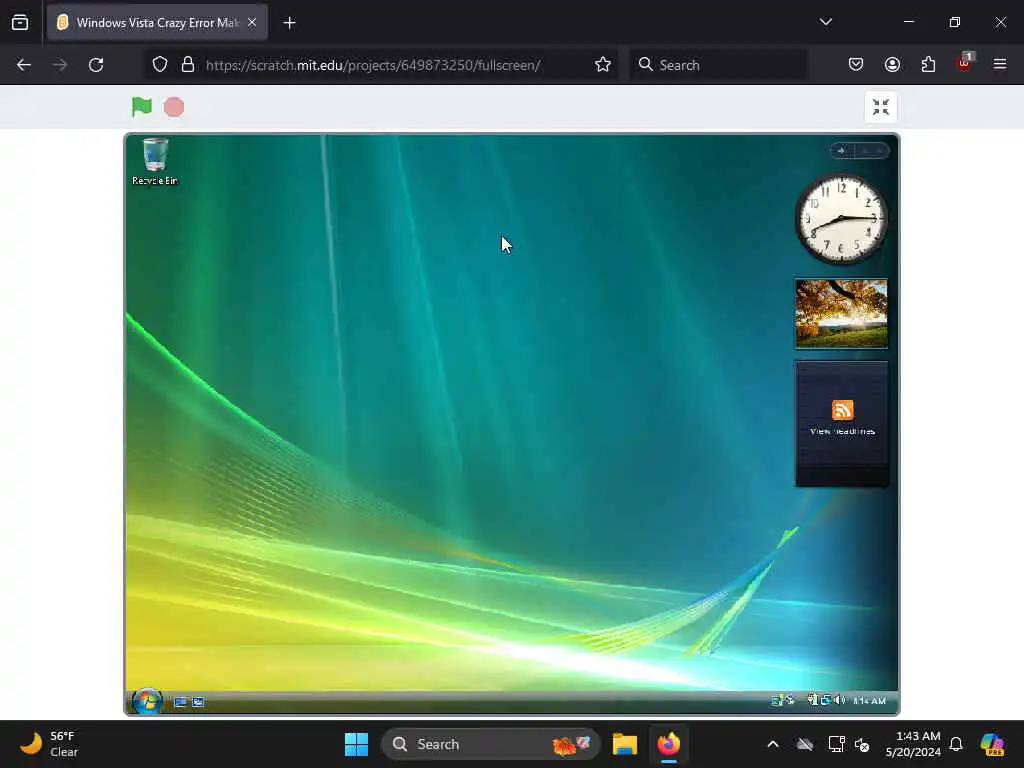Open File Explorer from the taskbar

click(625, 744)
